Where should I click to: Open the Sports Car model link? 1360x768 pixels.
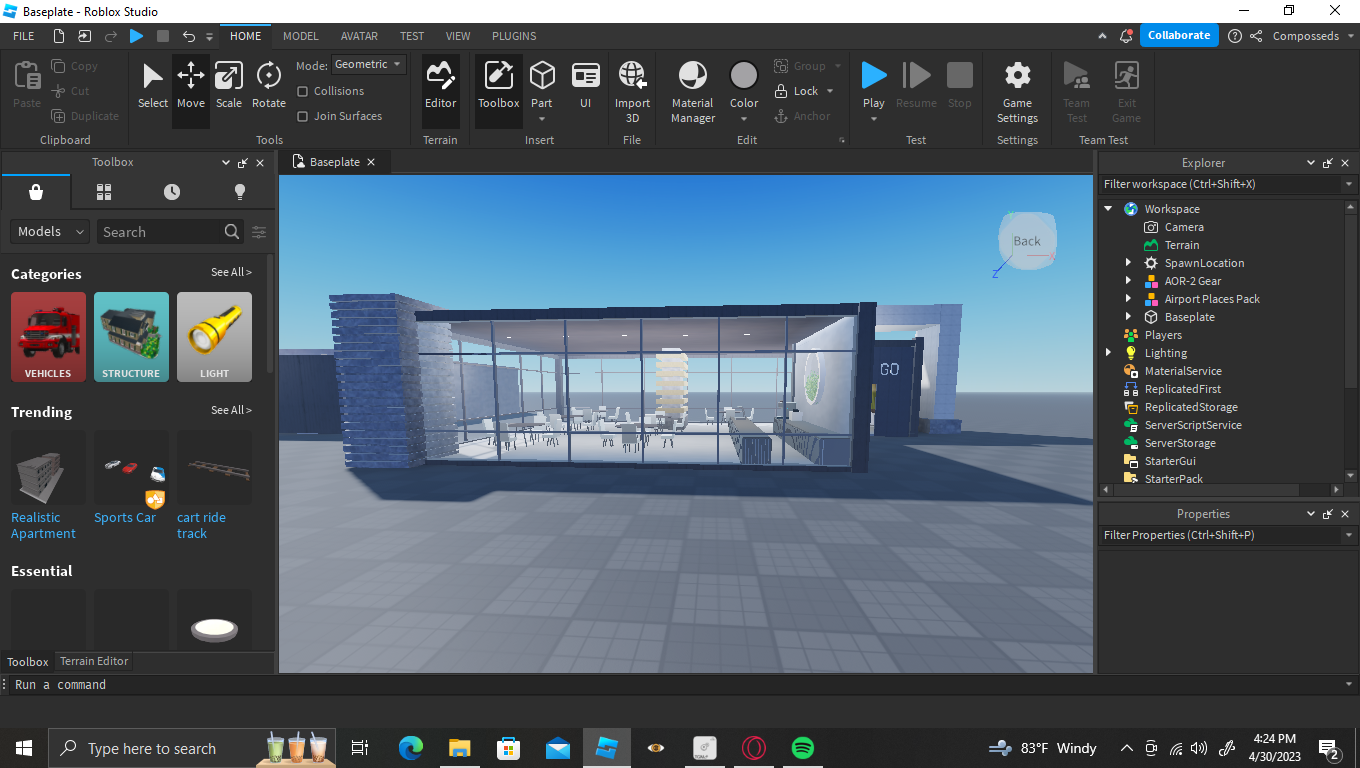[x=125, y=518]
